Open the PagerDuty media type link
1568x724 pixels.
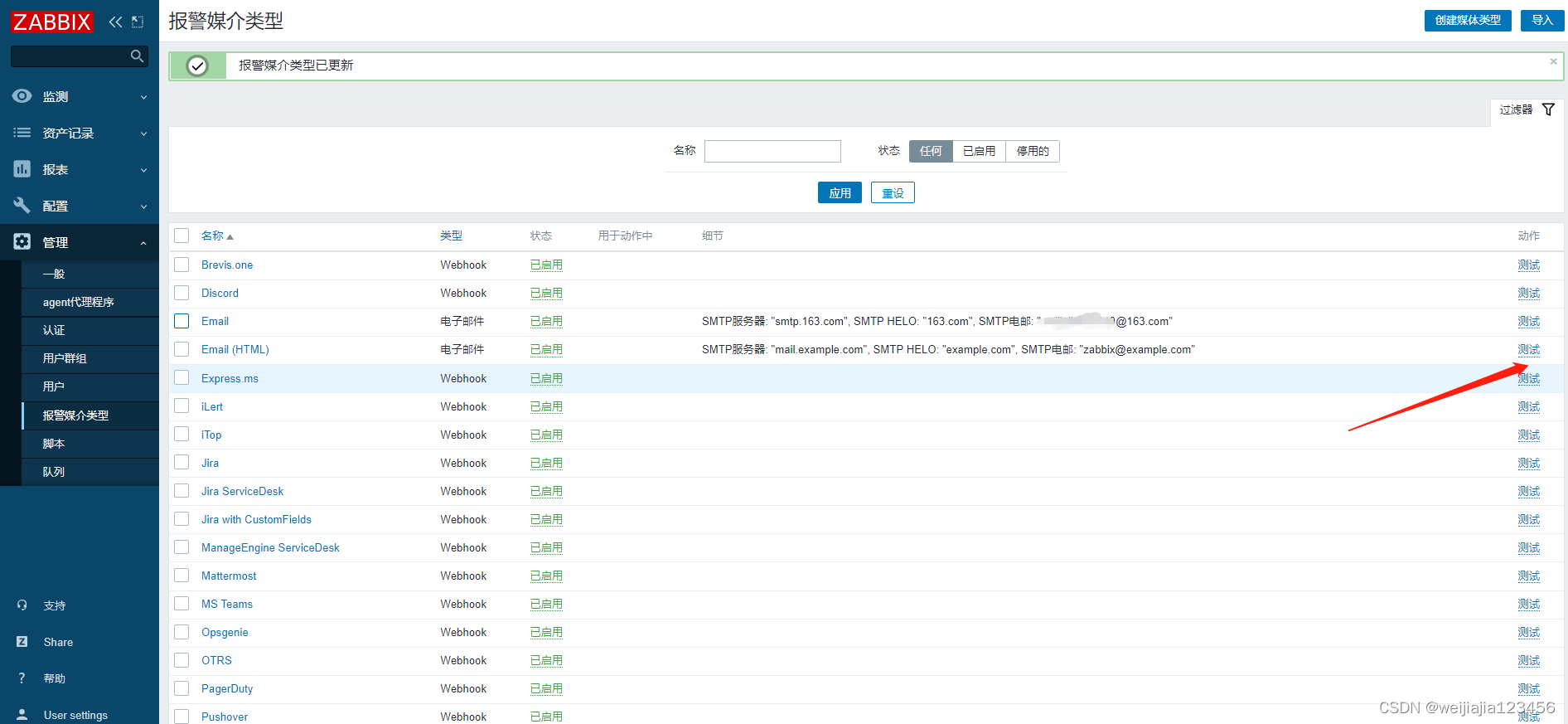227,688
